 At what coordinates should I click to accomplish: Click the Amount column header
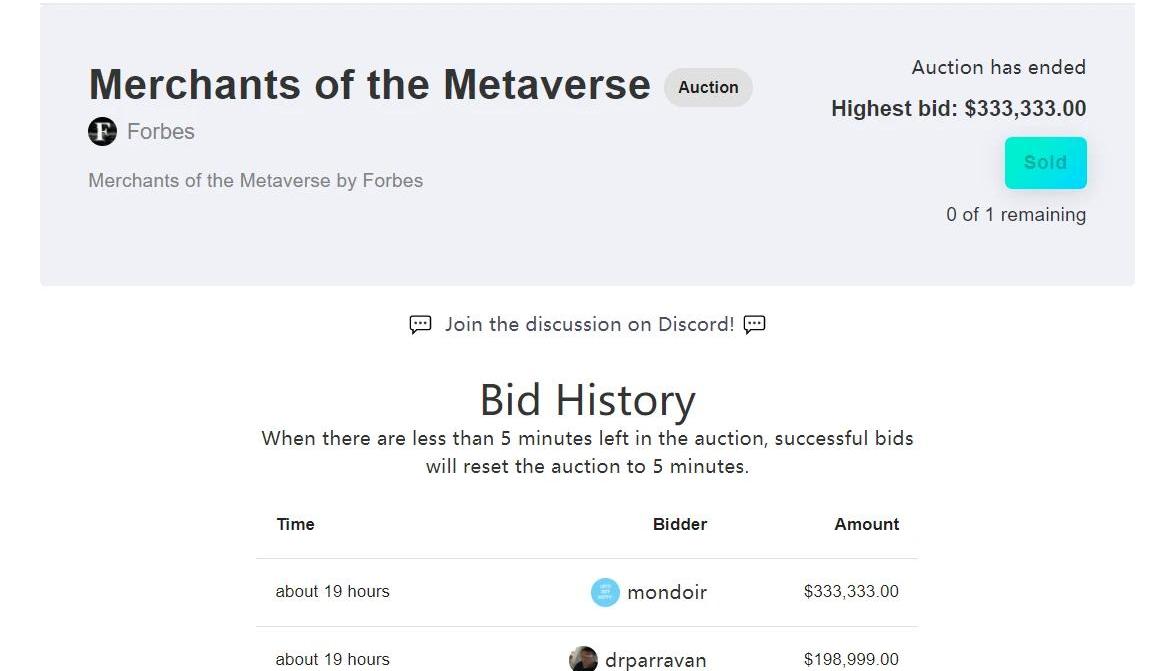[x=867, y=524]
